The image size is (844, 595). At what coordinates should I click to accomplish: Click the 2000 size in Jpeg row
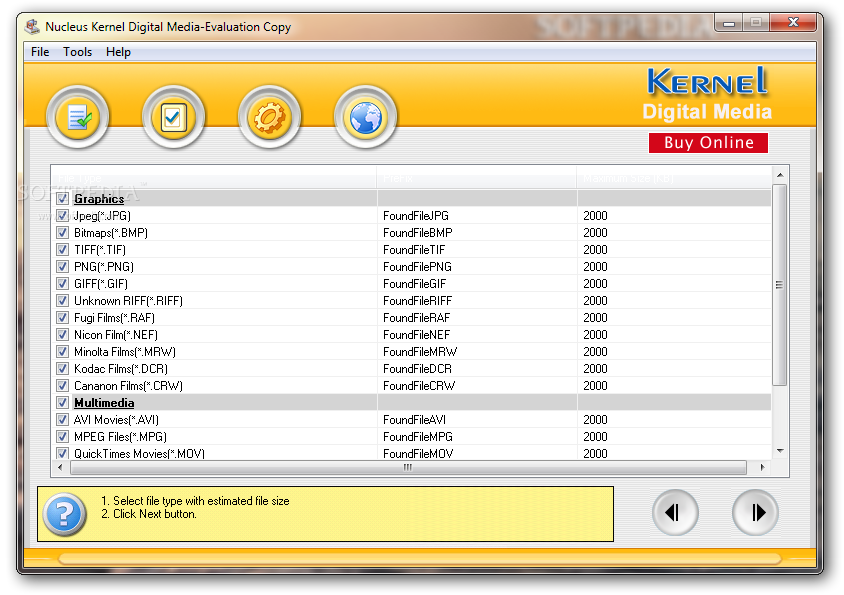tap(595, 216)
